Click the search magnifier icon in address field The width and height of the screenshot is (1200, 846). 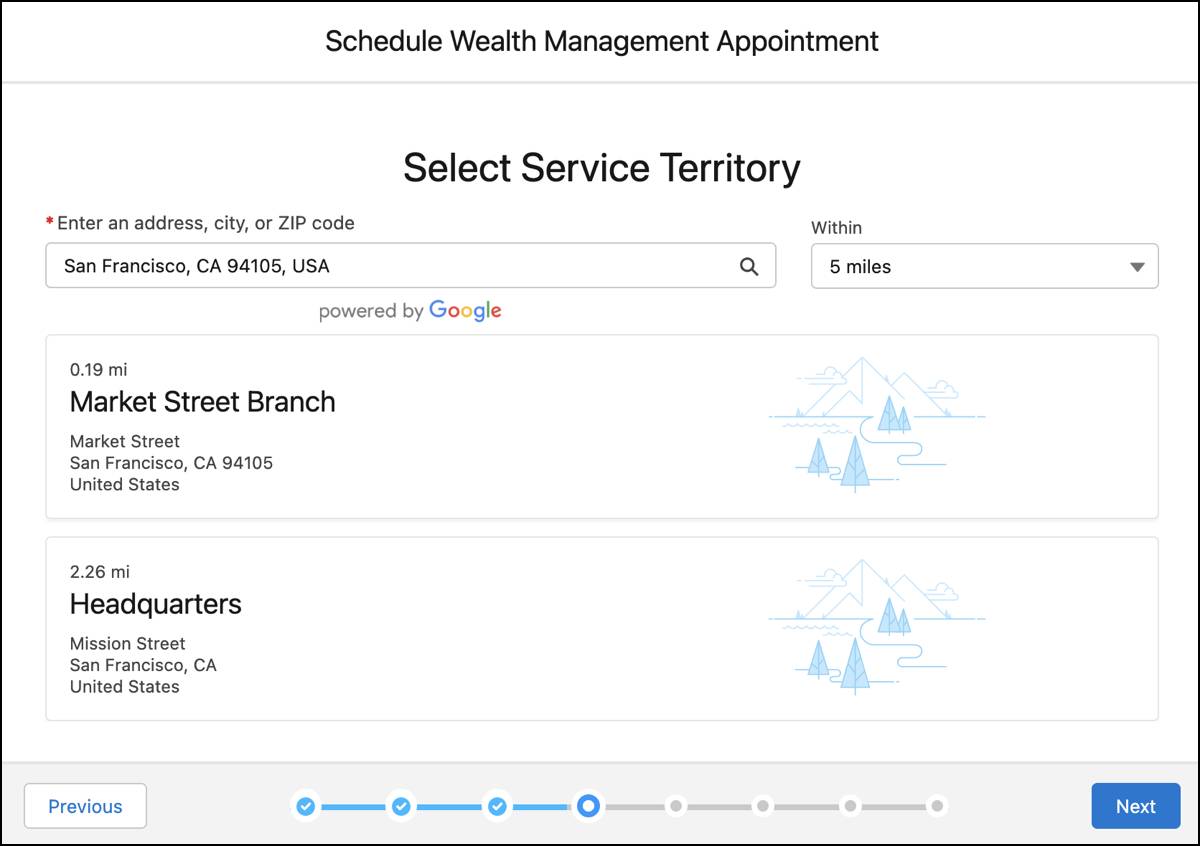[749, 266]
